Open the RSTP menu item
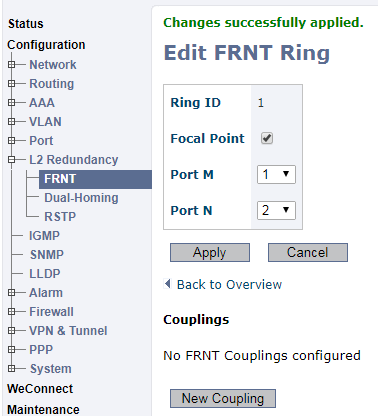Viewport: 378px width, 416px height. coord(60,217)
